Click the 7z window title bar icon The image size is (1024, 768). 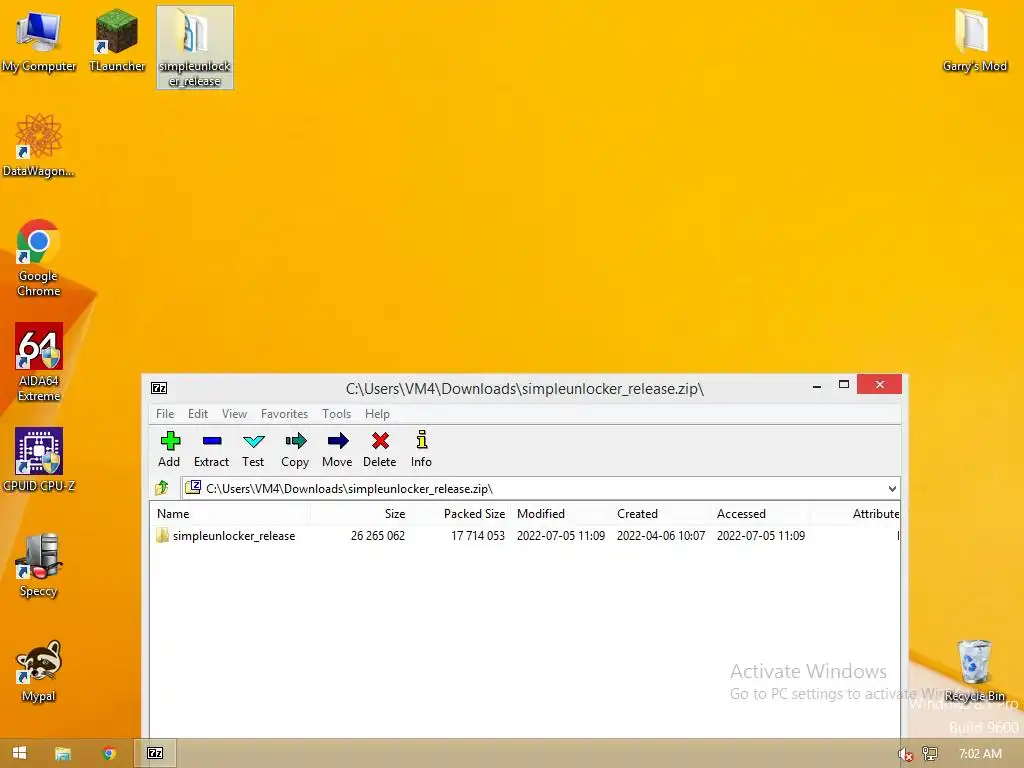(159, 388)
